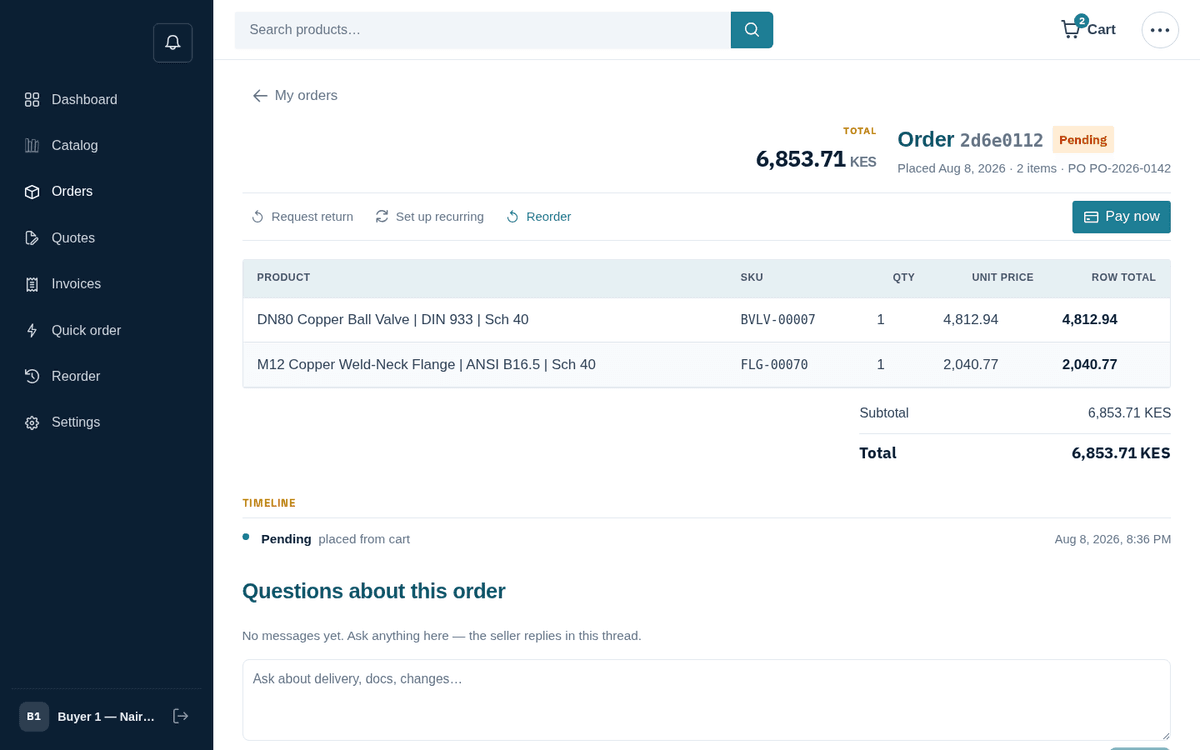This screenshot has width=1200, height=750.
Task: Click the Reorder history icon in sidebar
Action: click(x=32, y=376)
